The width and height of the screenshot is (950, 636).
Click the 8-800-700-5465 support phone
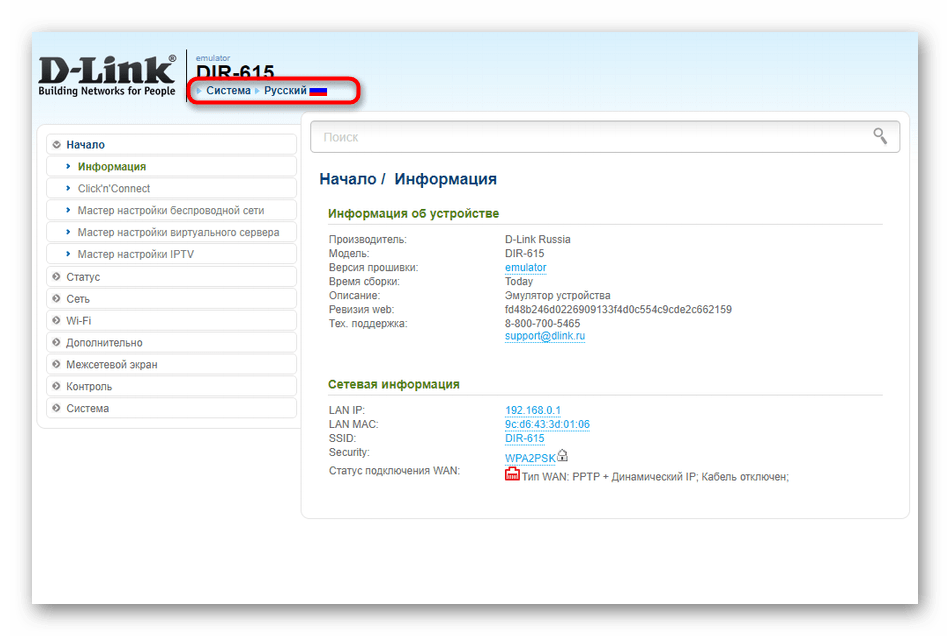(542, 323)
